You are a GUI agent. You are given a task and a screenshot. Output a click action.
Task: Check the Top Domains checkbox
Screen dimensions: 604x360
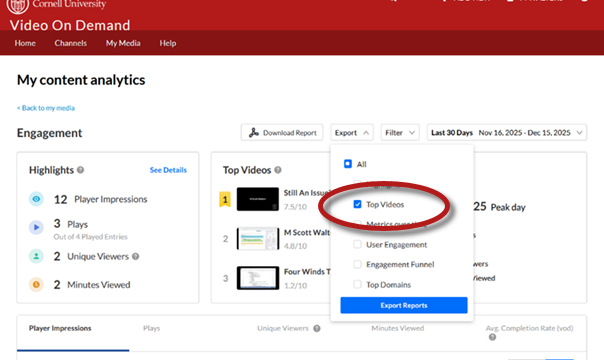357,285
